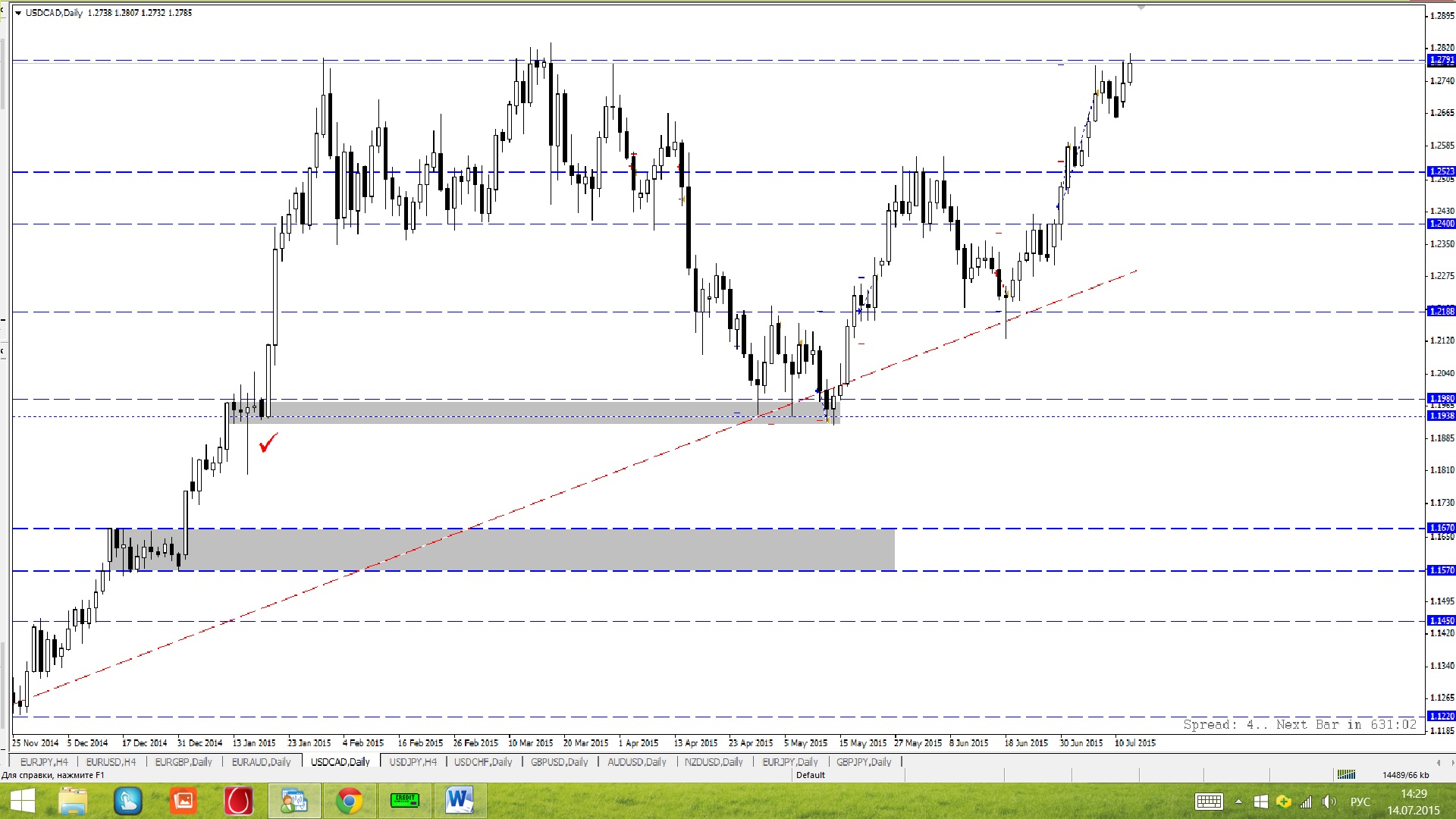Switch to Microsoft Word in taskbar
Screen dimensions: 1456x819
tap(460, 801)
